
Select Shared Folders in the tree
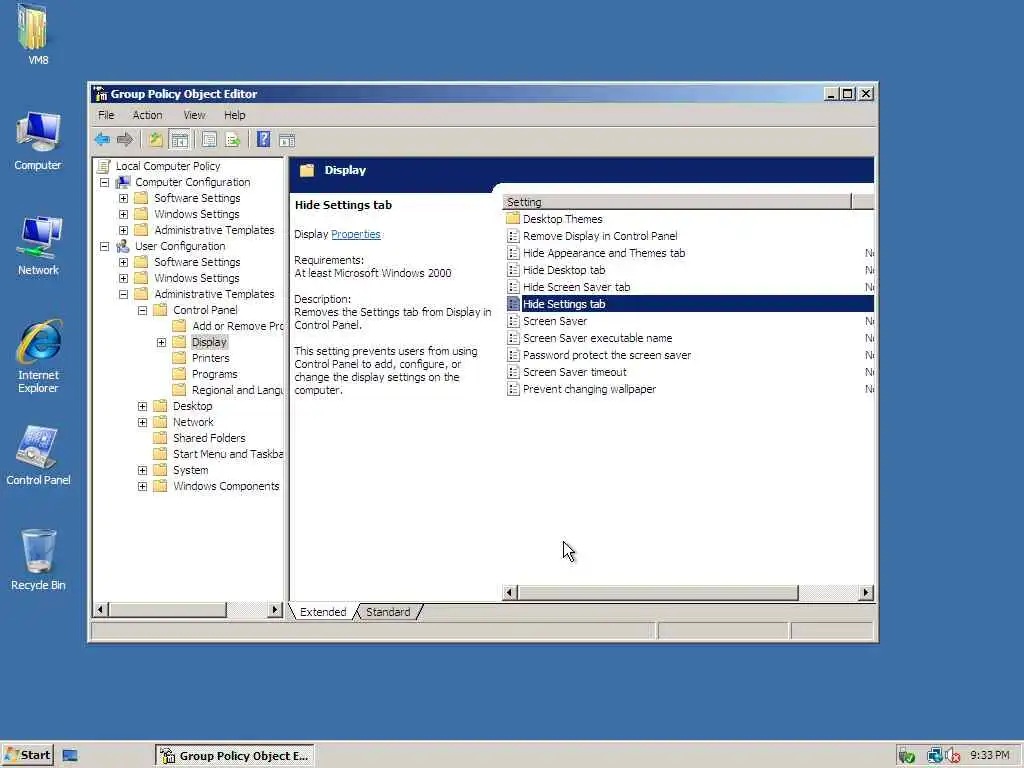coord(209,438)
